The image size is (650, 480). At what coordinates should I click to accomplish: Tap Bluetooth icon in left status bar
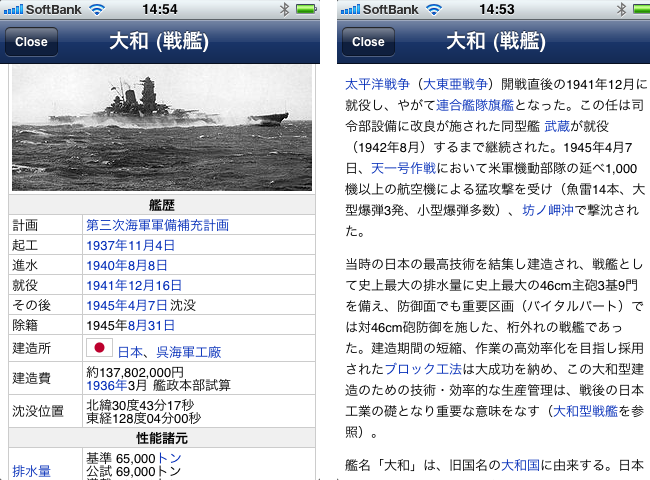point(284,10)
